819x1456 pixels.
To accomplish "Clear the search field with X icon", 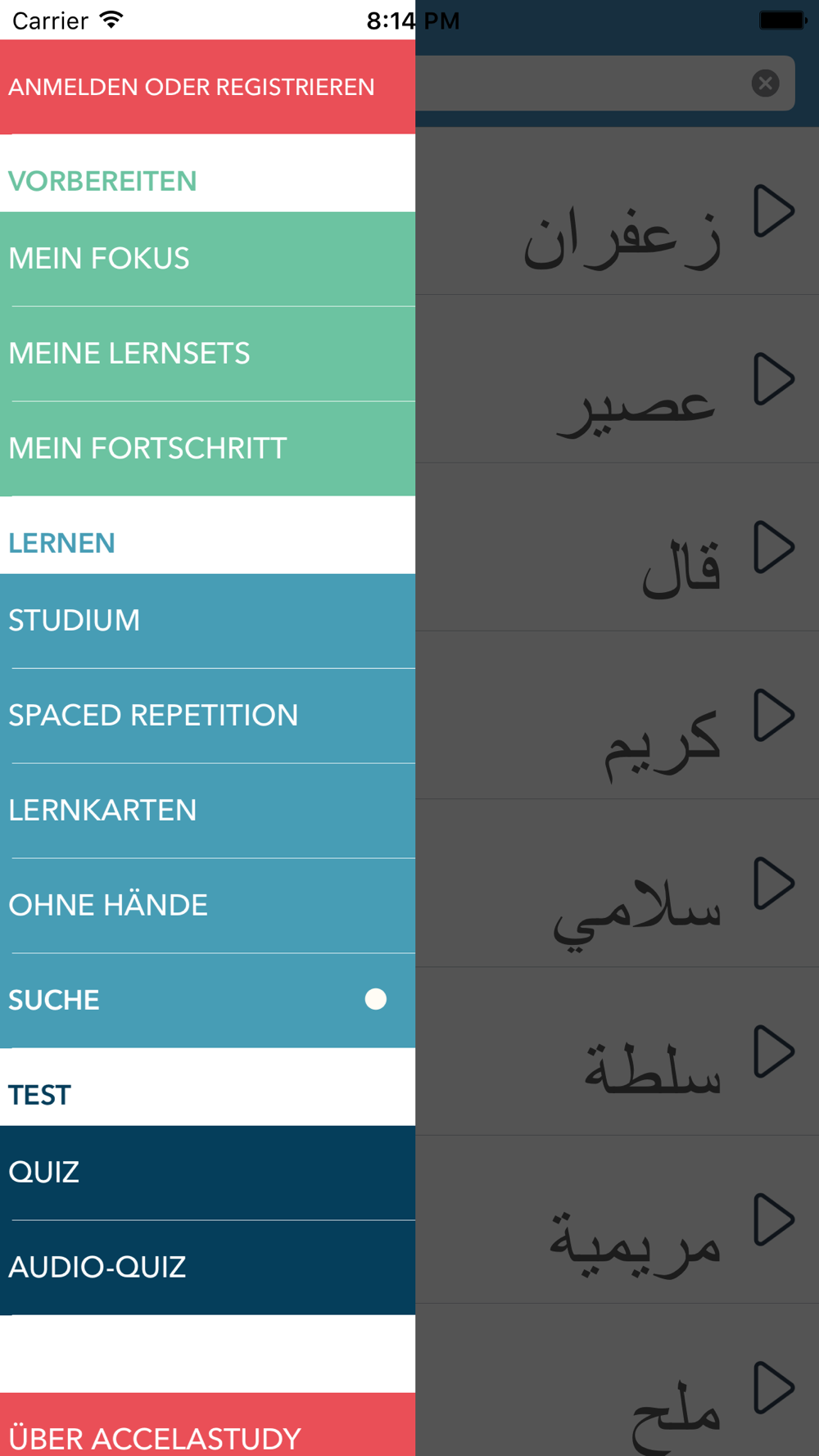I will [765, 83].
